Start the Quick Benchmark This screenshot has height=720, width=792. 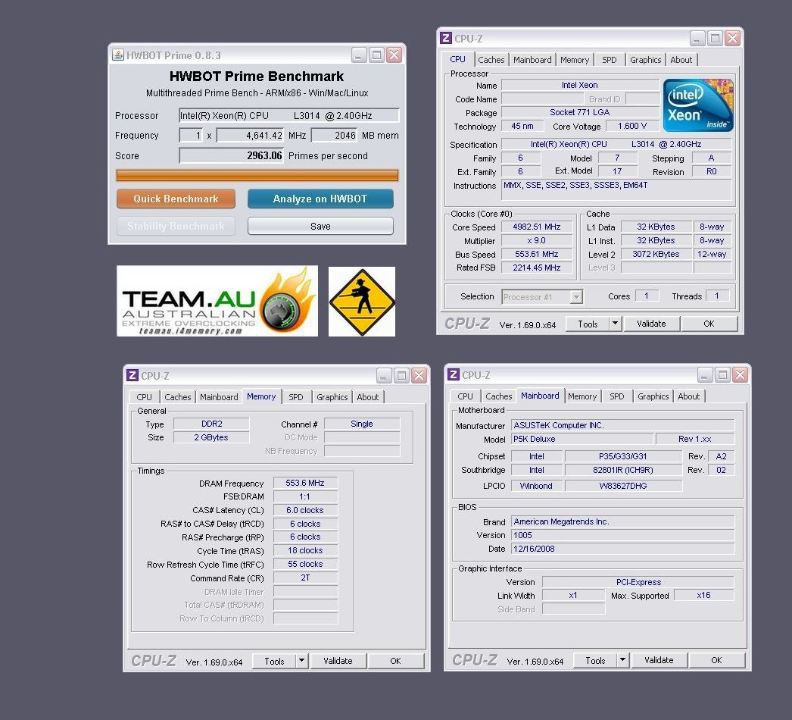pos(176,199)
